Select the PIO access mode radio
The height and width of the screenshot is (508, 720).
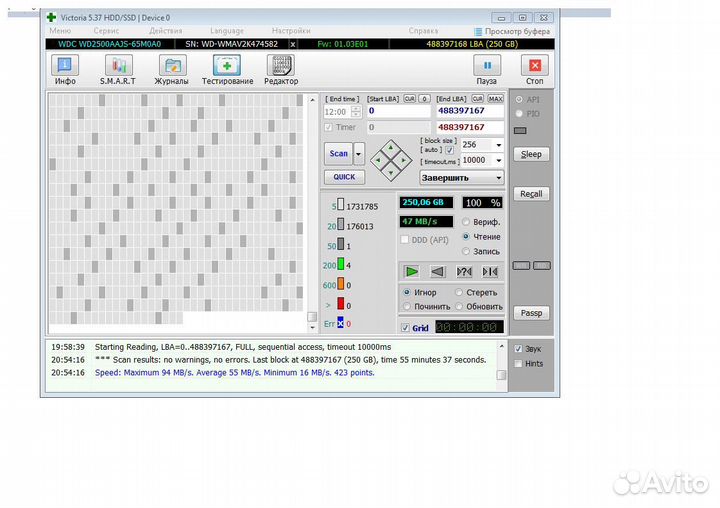coord(519,113)
